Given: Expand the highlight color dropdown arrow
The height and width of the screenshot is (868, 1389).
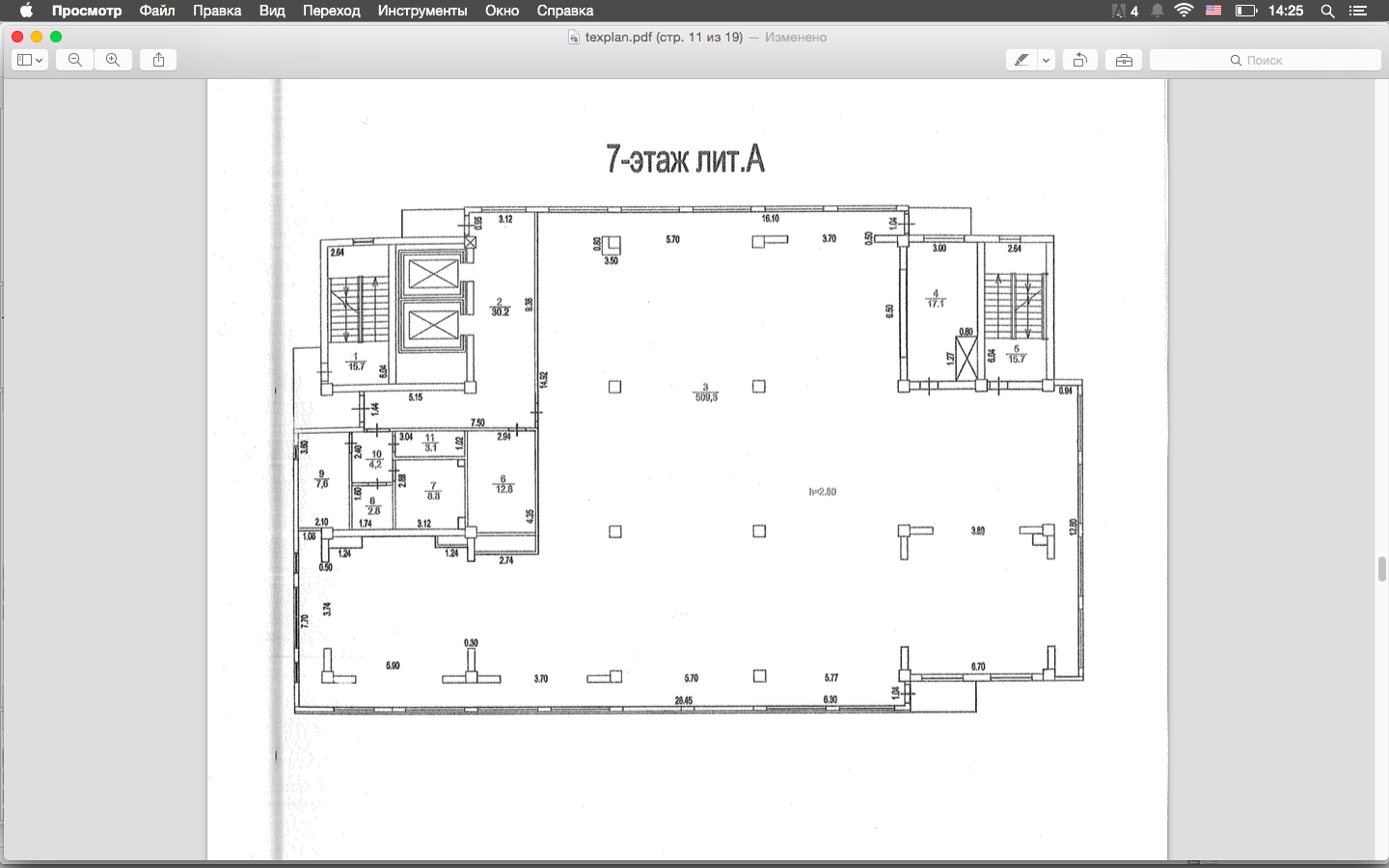Looking at the screenshot, I should pyautogui.click(x=1046, y=60).
